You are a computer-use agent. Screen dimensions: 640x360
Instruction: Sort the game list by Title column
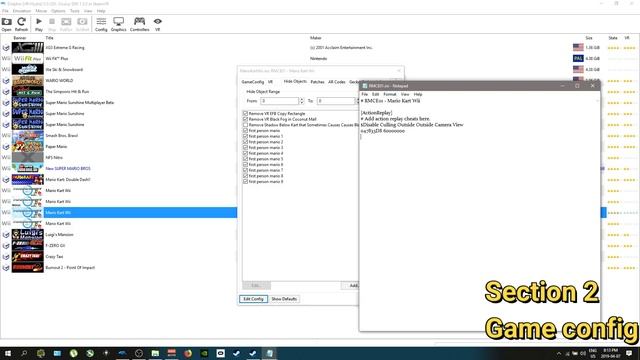click(49, 38)
